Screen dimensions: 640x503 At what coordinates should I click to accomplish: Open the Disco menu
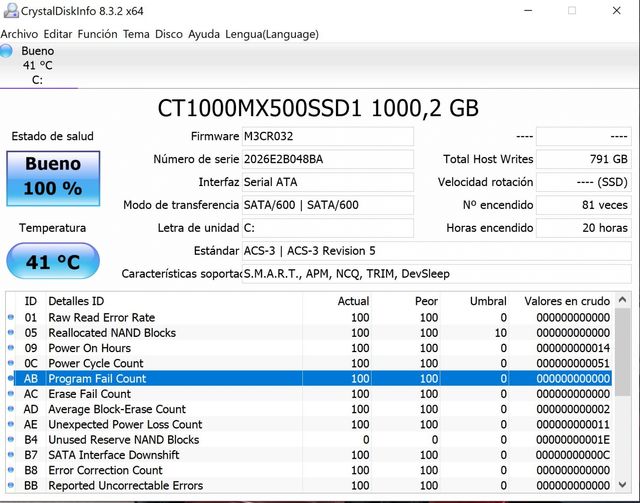point(169,34)
